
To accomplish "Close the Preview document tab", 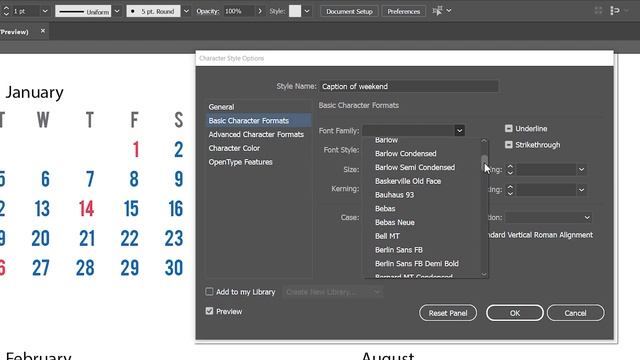I will point(42,31).
